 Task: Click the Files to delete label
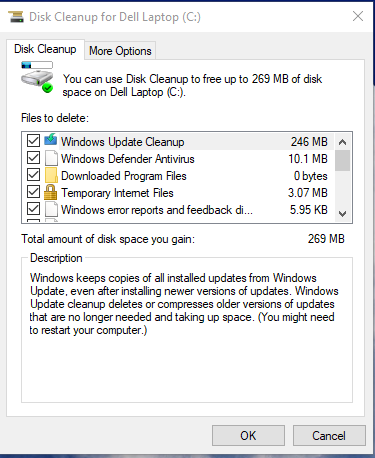coord(55,118)
